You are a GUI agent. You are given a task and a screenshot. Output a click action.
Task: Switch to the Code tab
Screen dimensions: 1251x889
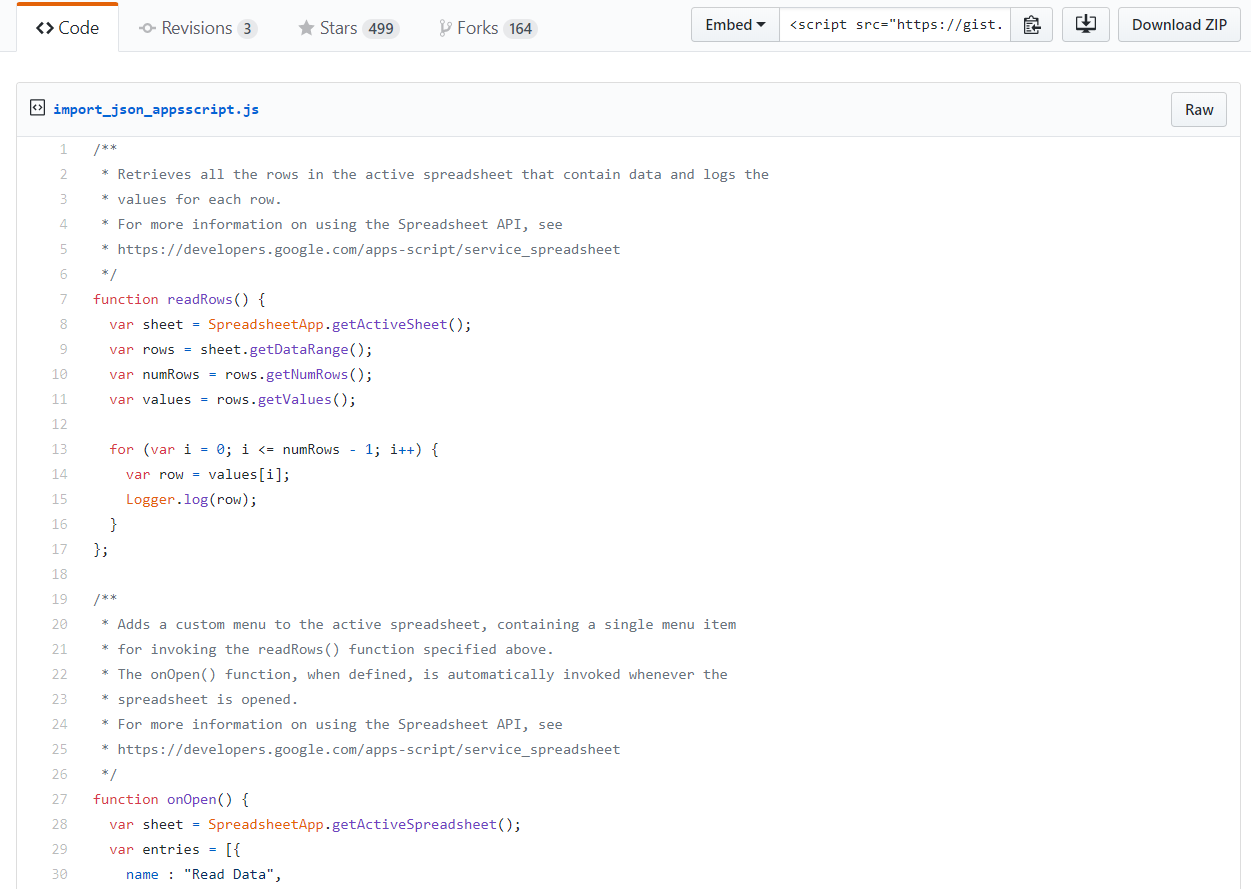pos(68,28)
